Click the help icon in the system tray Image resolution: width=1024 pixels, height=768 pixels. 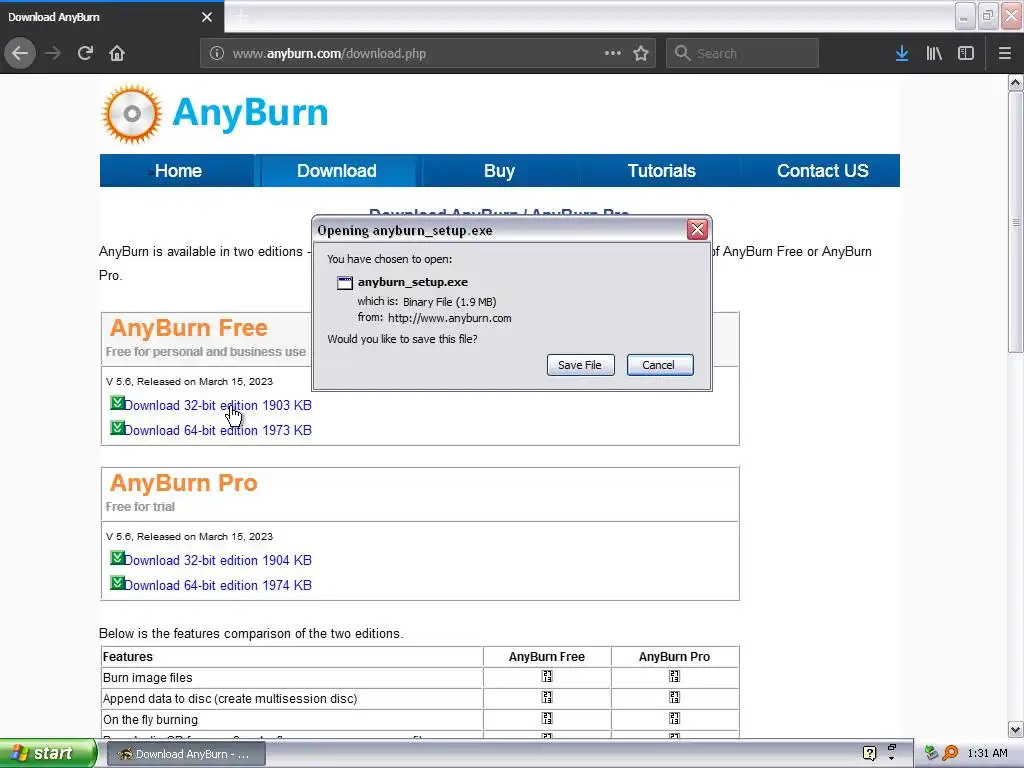coord(869,753)
